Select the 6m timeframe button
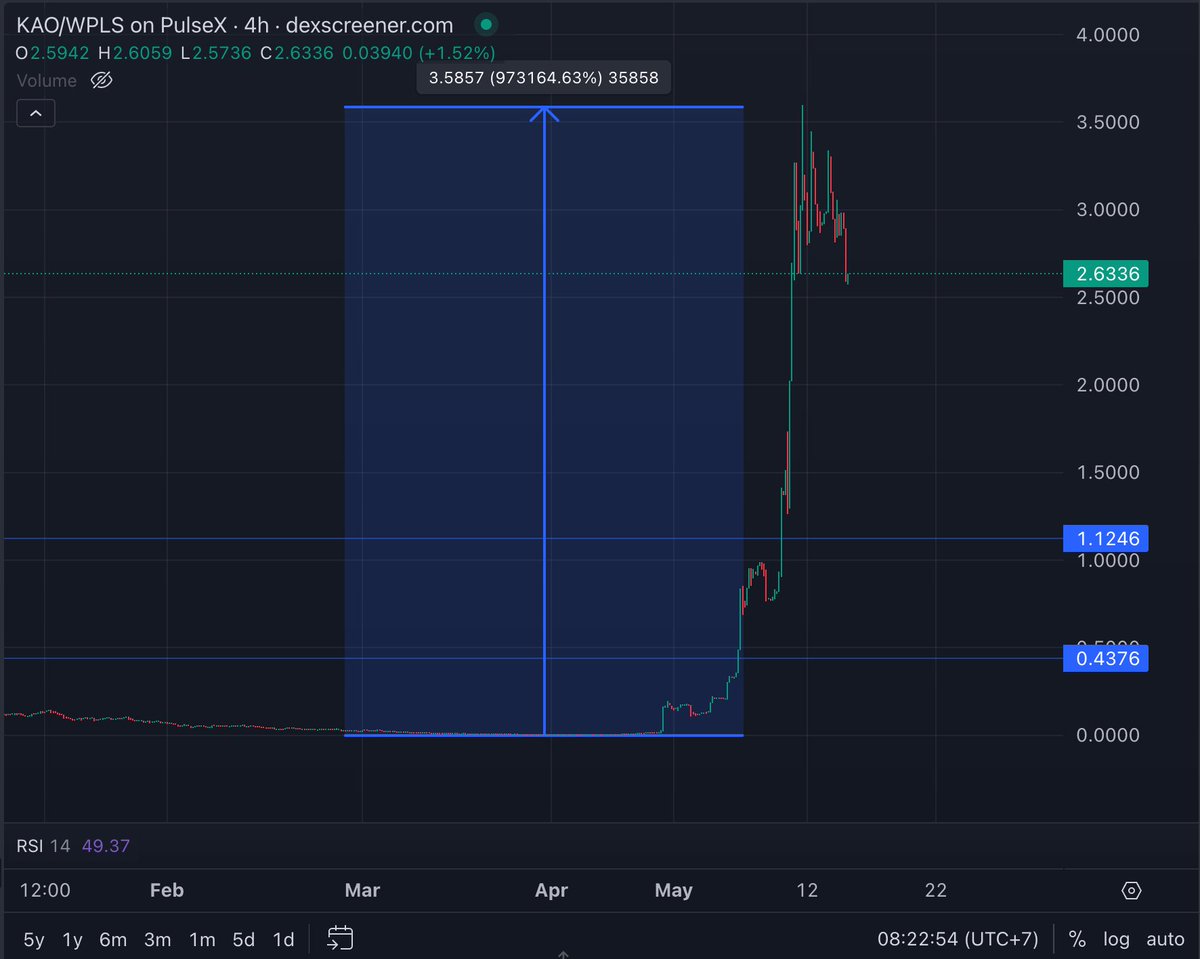 113,940
